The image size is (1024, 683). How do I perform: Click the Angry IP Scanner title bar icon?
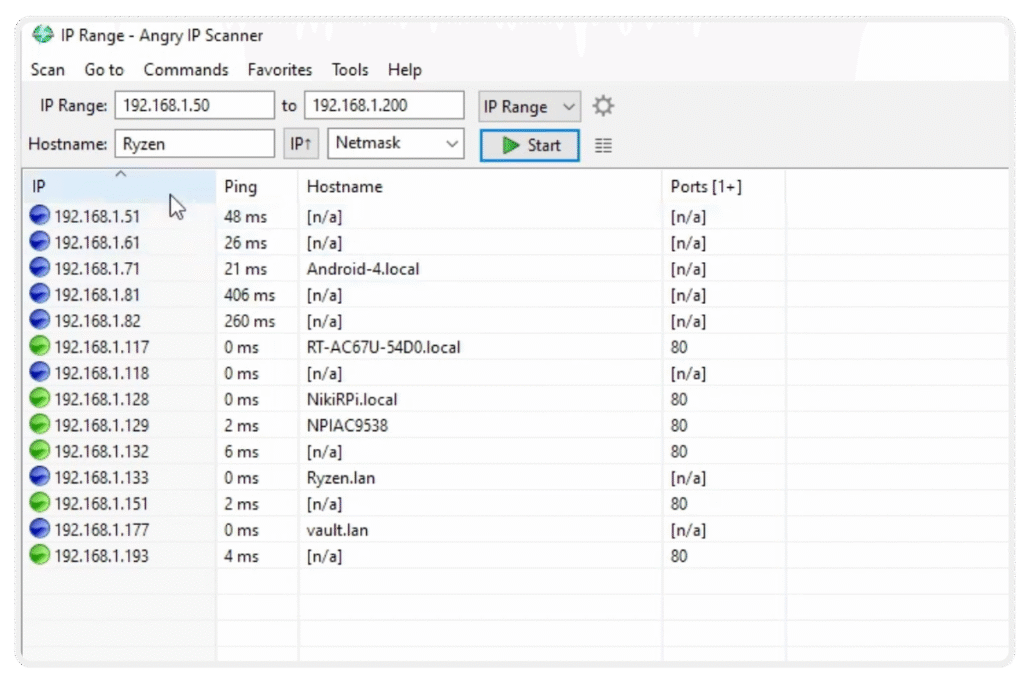pyautogui.click(x=43, y=34)
